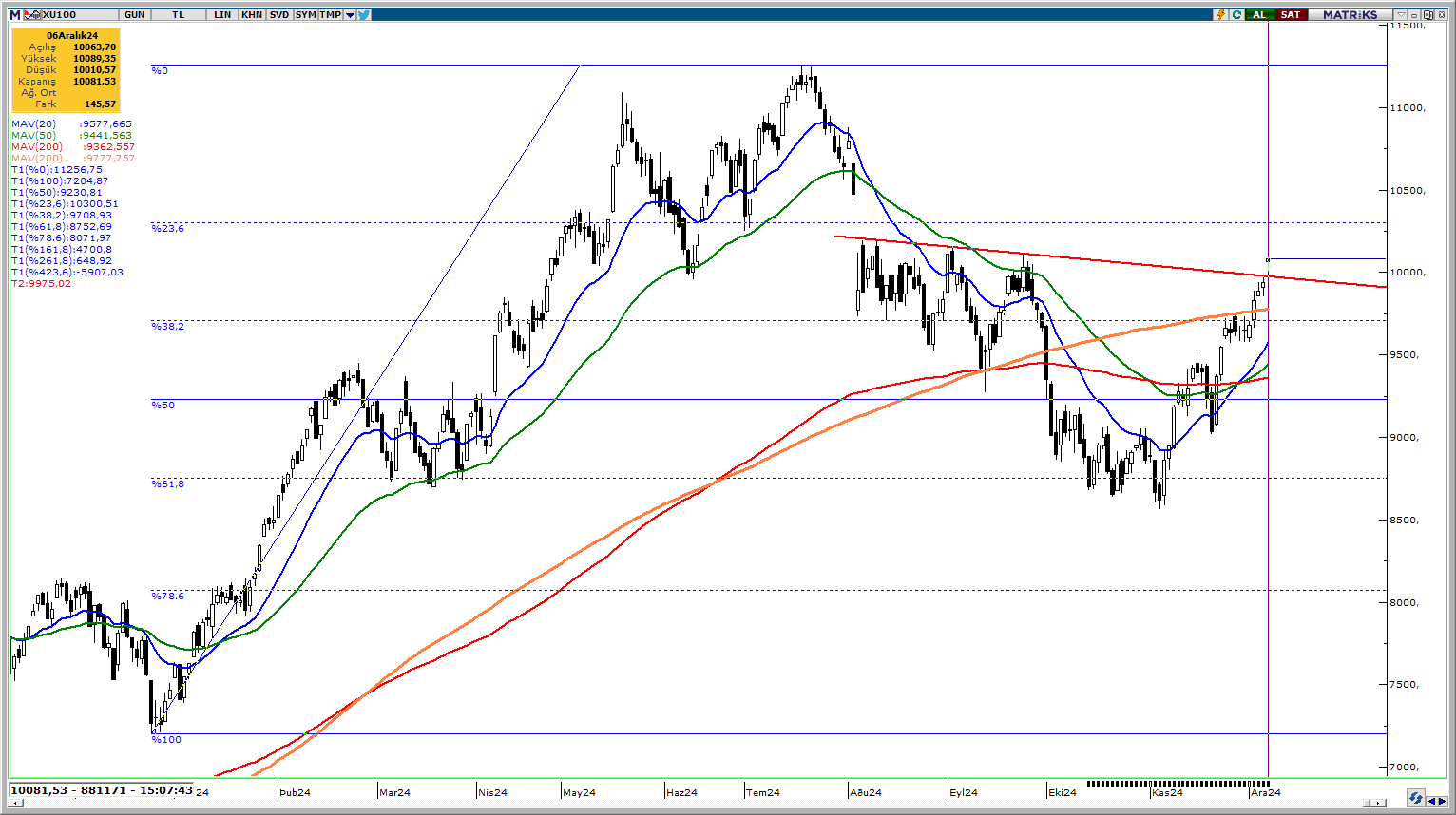Click the Matriks M logo icon
The width and height of the screenshot is (1456, 815).
15,15
